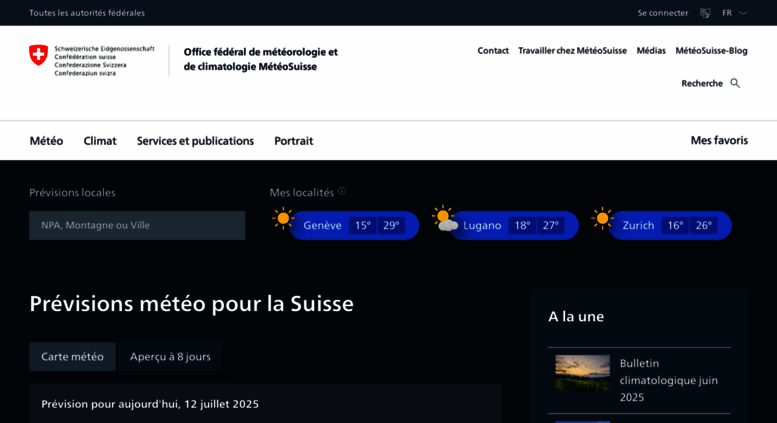Image resolution: width=777 pixels, height=423 pixels.
Task: Click the partly cloudy icon next to Lugano
Action: pos(444,218)
